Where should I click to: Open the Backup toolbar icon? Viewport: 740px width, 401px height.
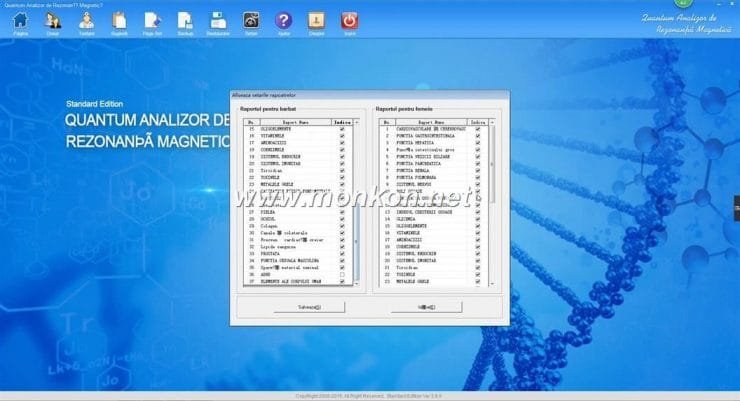tap(185, 21)
